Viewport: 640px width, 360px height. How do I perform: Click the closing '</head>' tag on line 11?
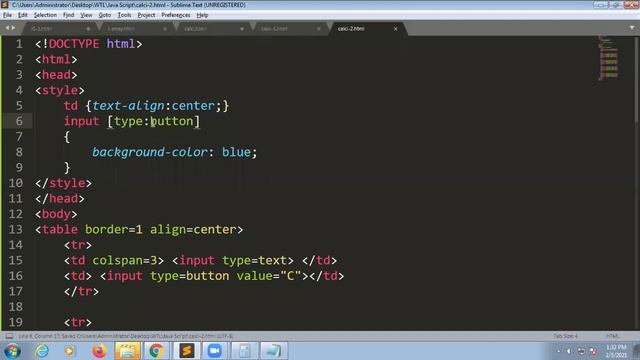click(60, 198)
